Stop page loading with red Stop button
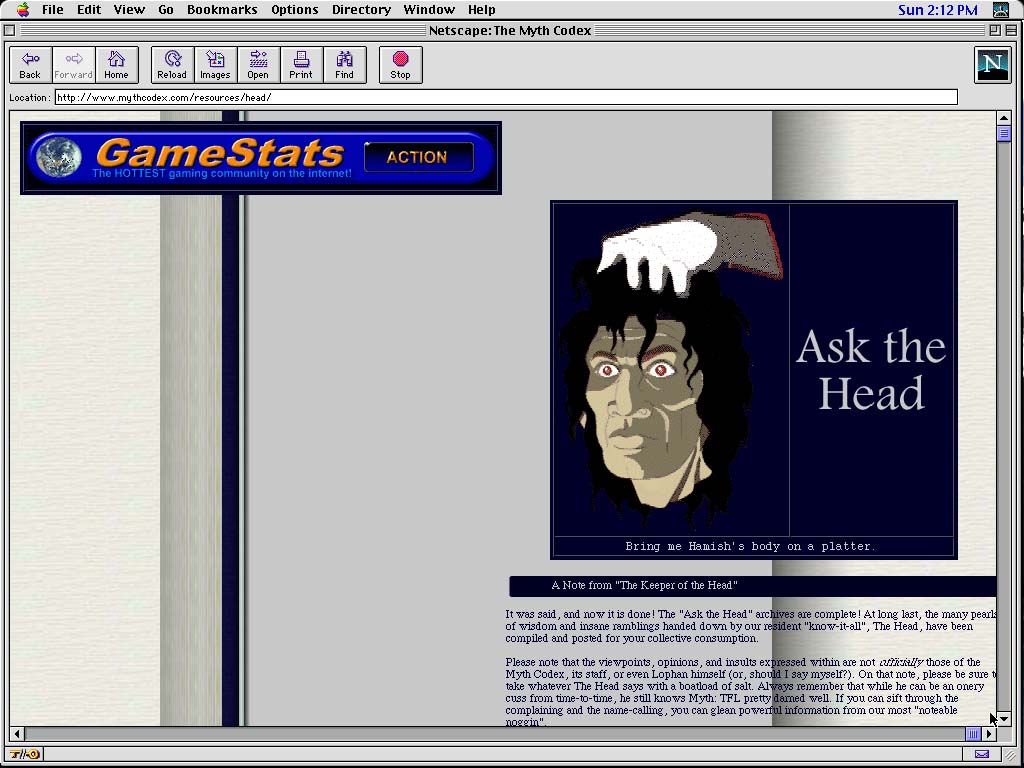 click(400, 65)
